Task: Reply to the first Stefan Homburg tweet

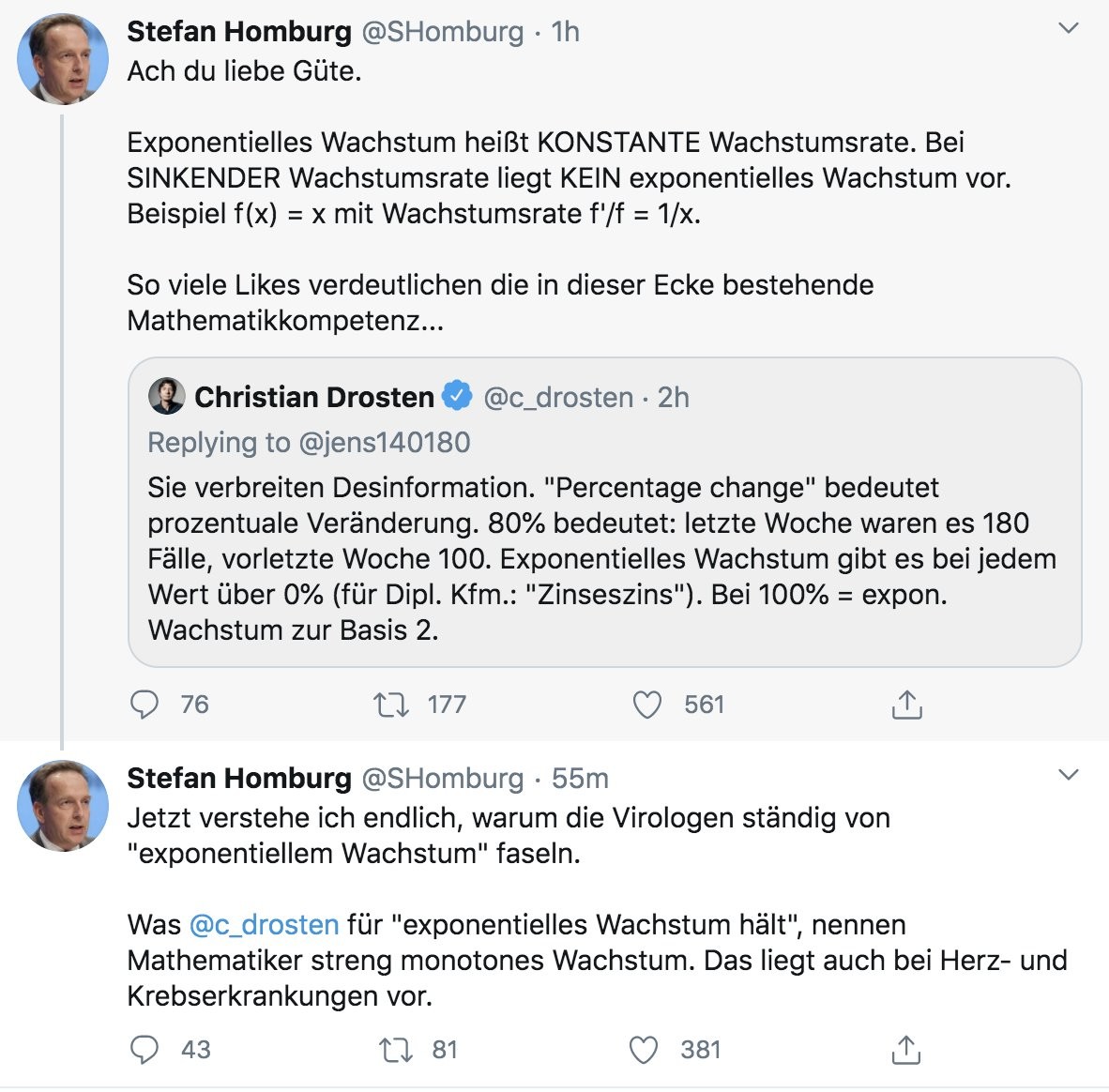Action: coord(144,705)
